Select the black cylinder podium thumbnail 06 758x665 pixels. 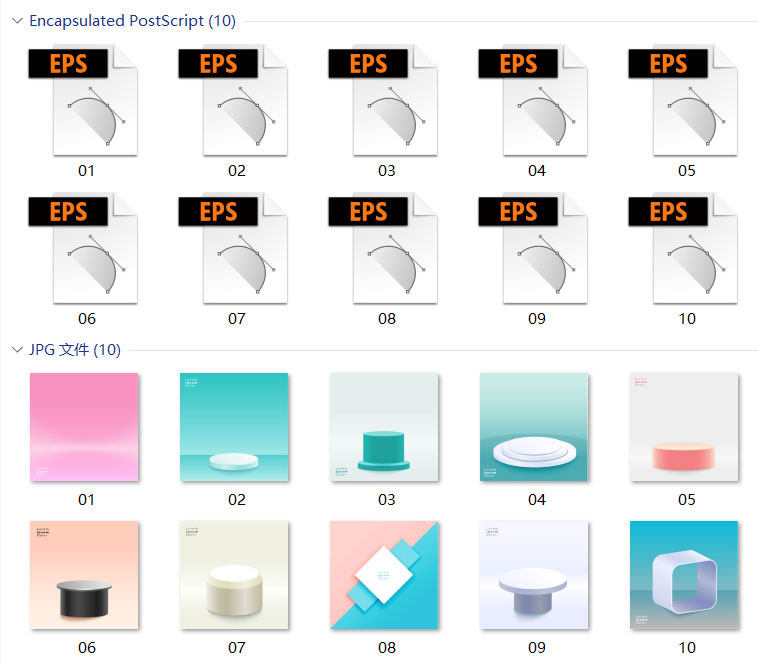coord(84,575)
